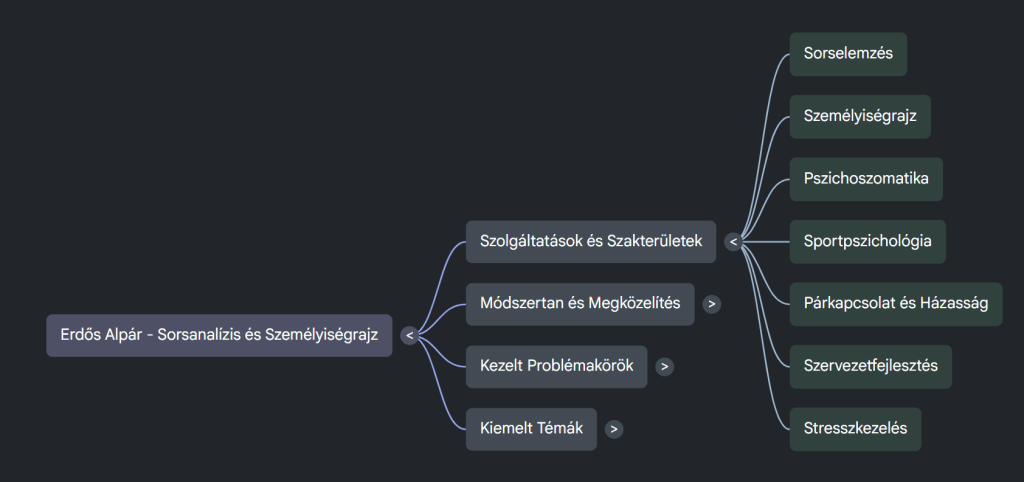
Task: Expand the Módszertan és Megközelítés branch arrow
Action: [711, 304]
